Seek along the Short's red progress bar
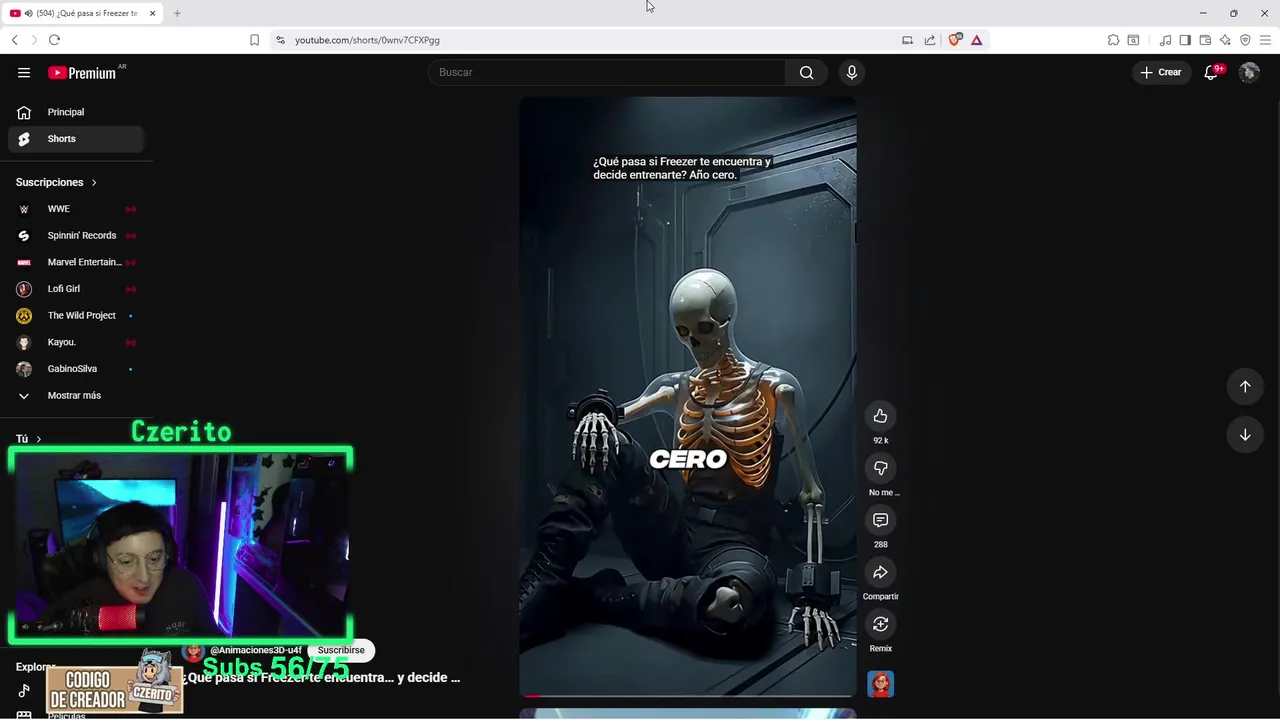The height and width of the screenshot is (720, 1280). click(x=688, y=695)
